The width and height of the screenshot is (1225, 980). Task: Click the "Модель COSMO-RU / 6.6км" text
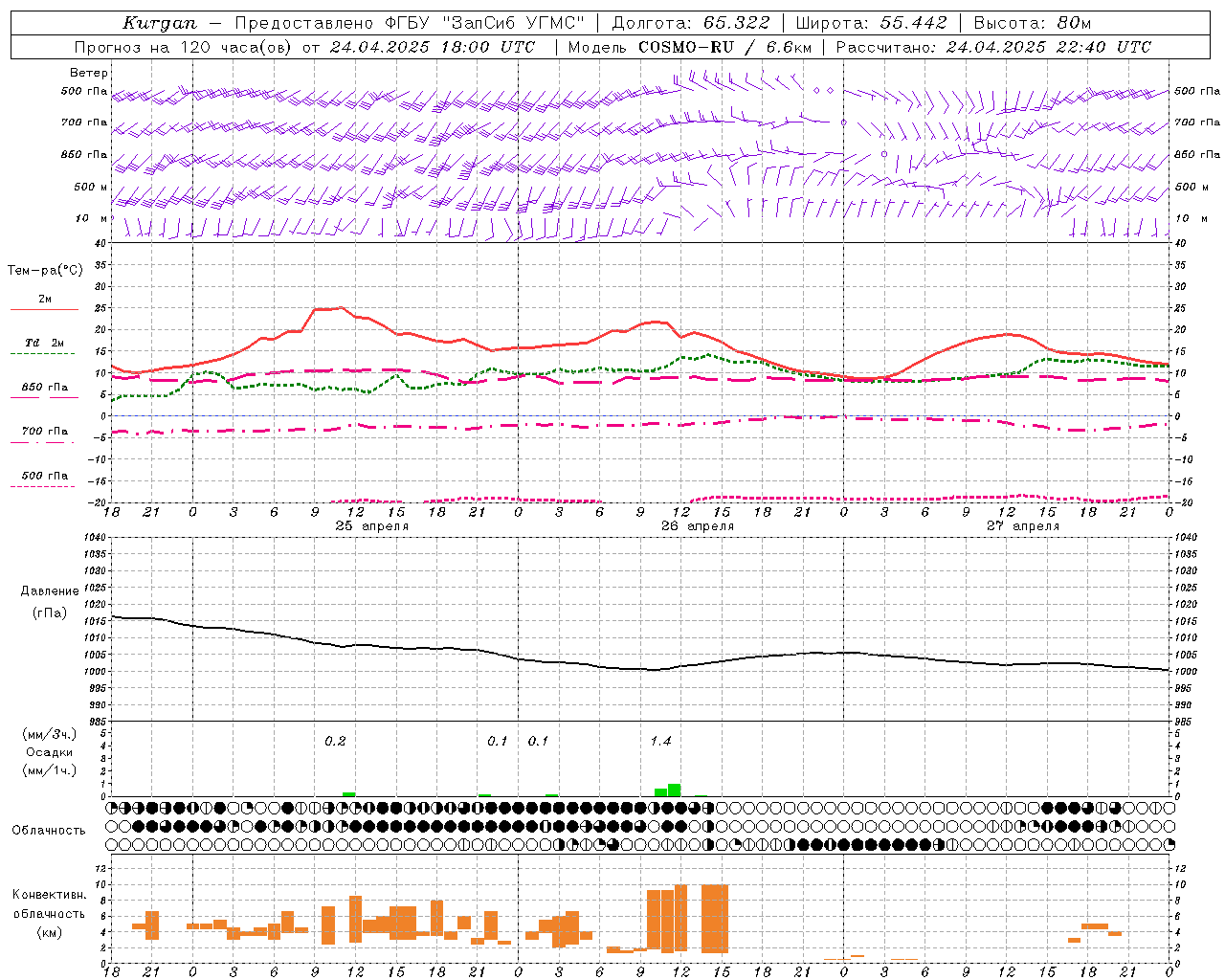[x=690, y=47]
